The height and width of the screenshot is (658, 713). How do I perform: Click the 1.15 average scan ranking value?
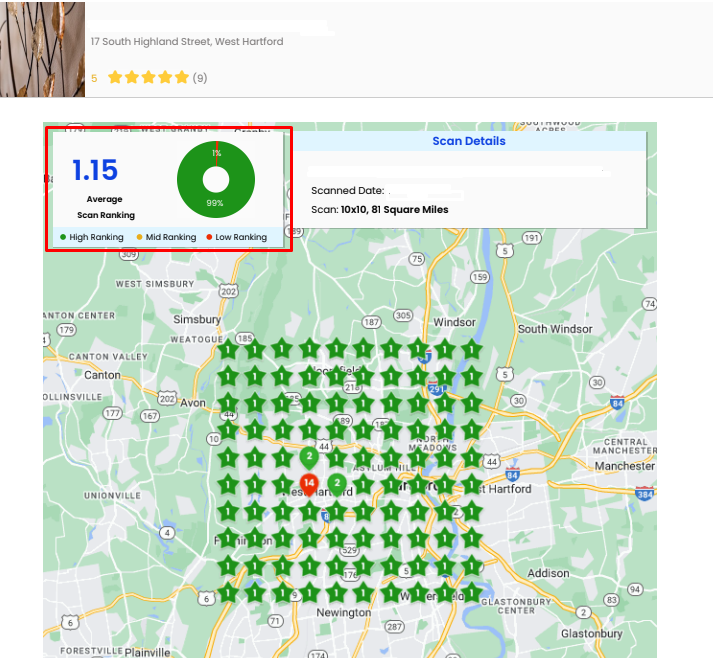pos(95,170)
